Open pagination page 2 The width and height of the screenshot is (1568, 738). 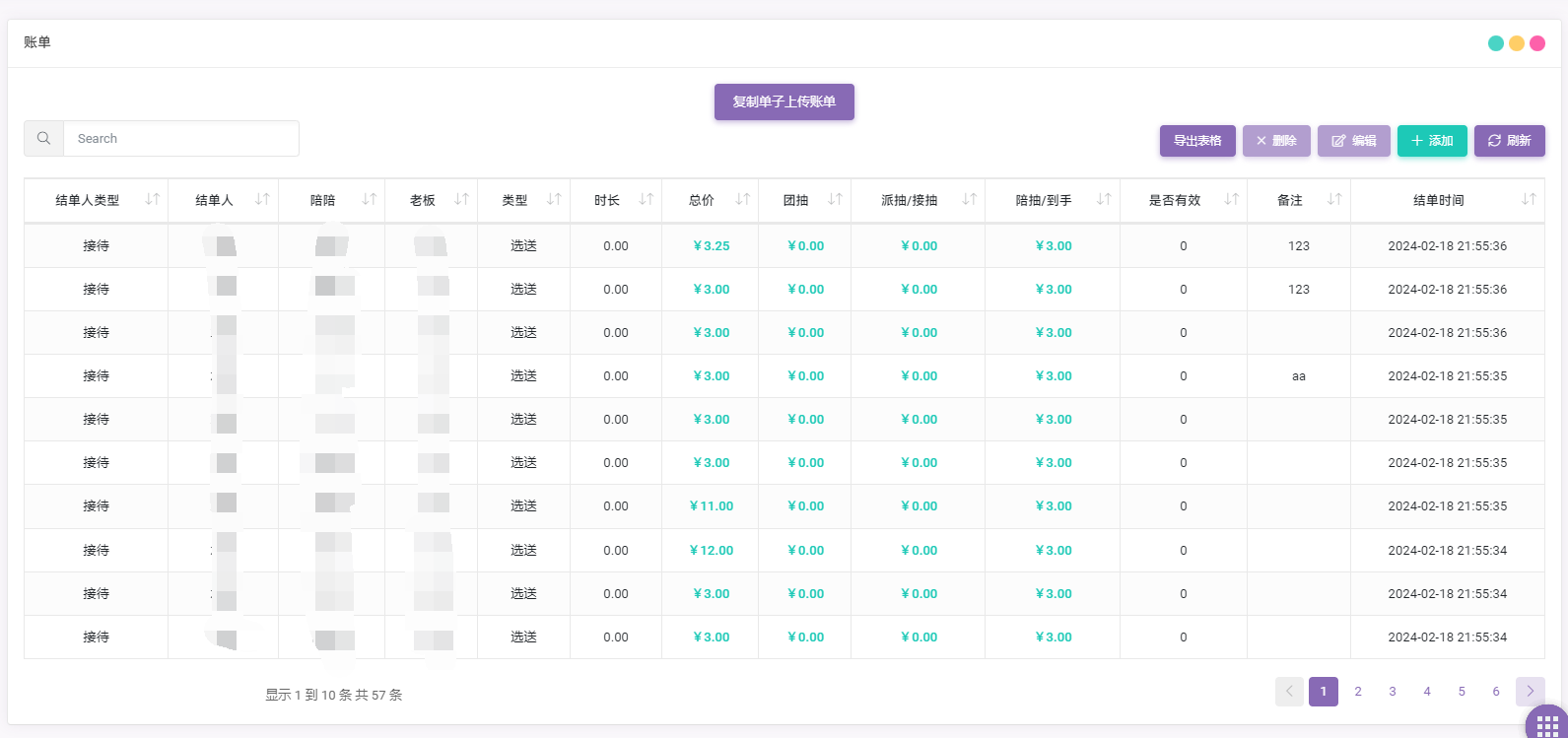1358,692
